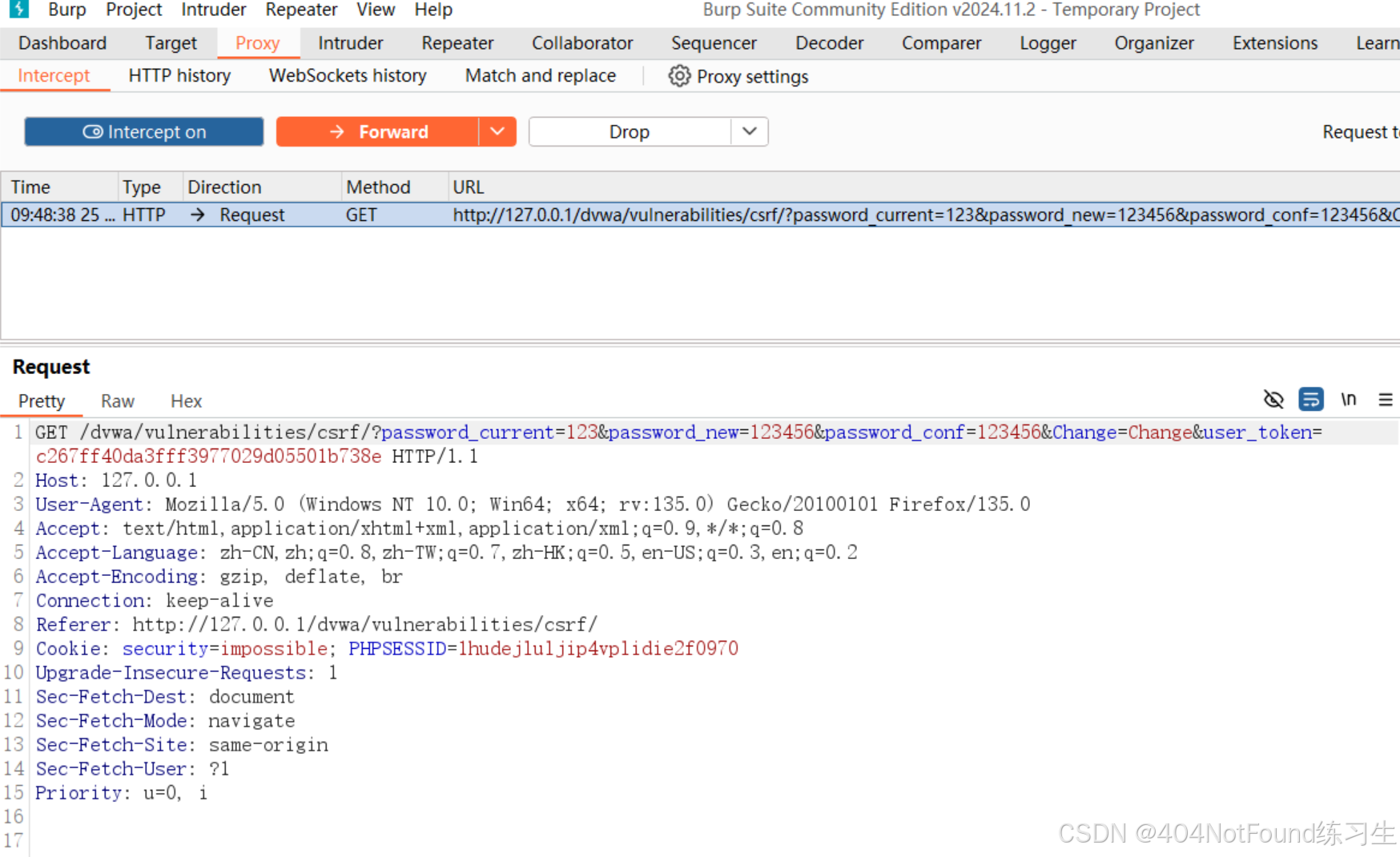Viewport: 1400px width, 857px height.
Task: Open the Decoder tab
Action: (x=830, y=43)
